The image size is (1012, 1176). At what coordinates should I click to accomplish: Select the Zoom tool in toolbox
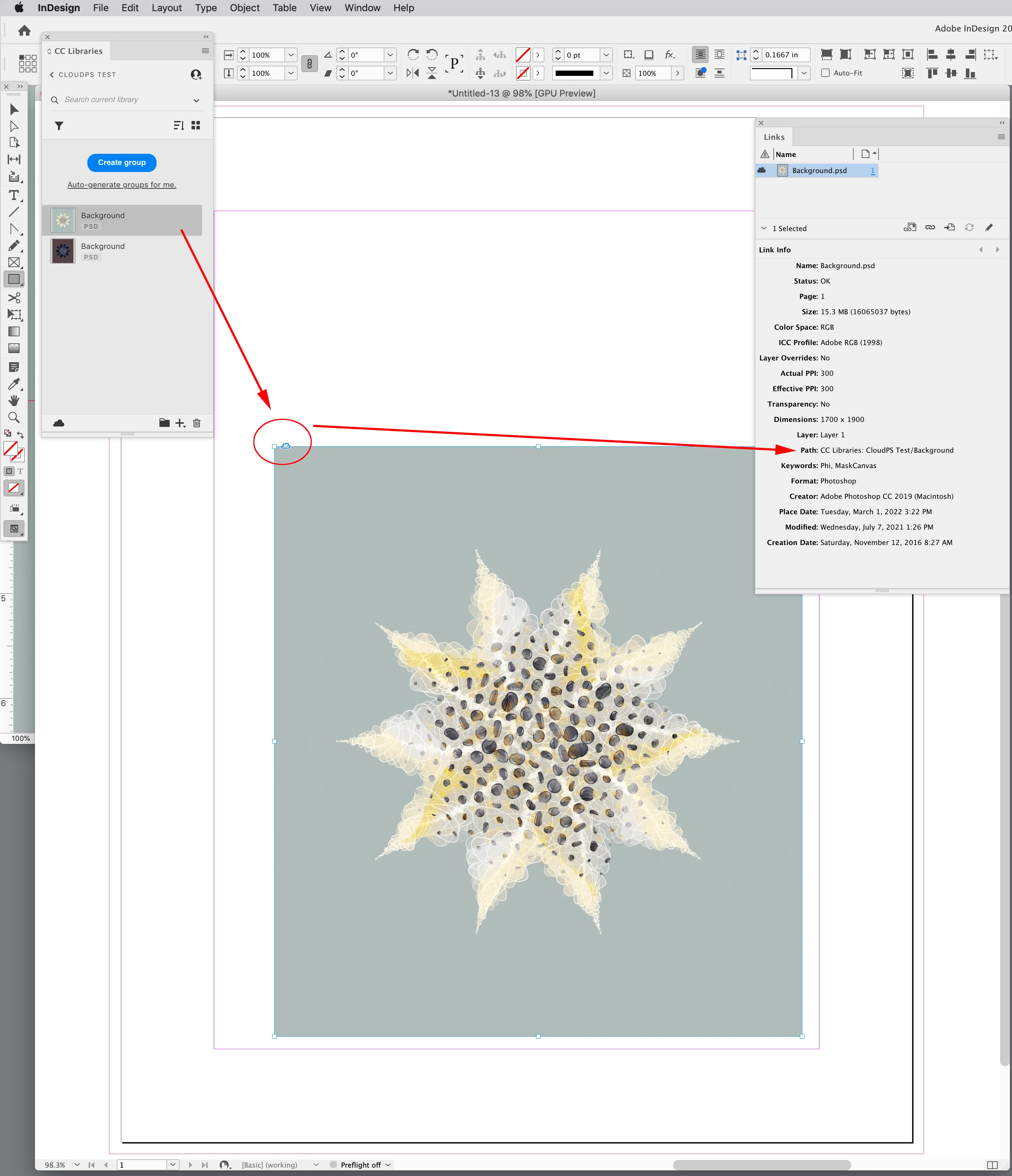click(x=14, y=418)
